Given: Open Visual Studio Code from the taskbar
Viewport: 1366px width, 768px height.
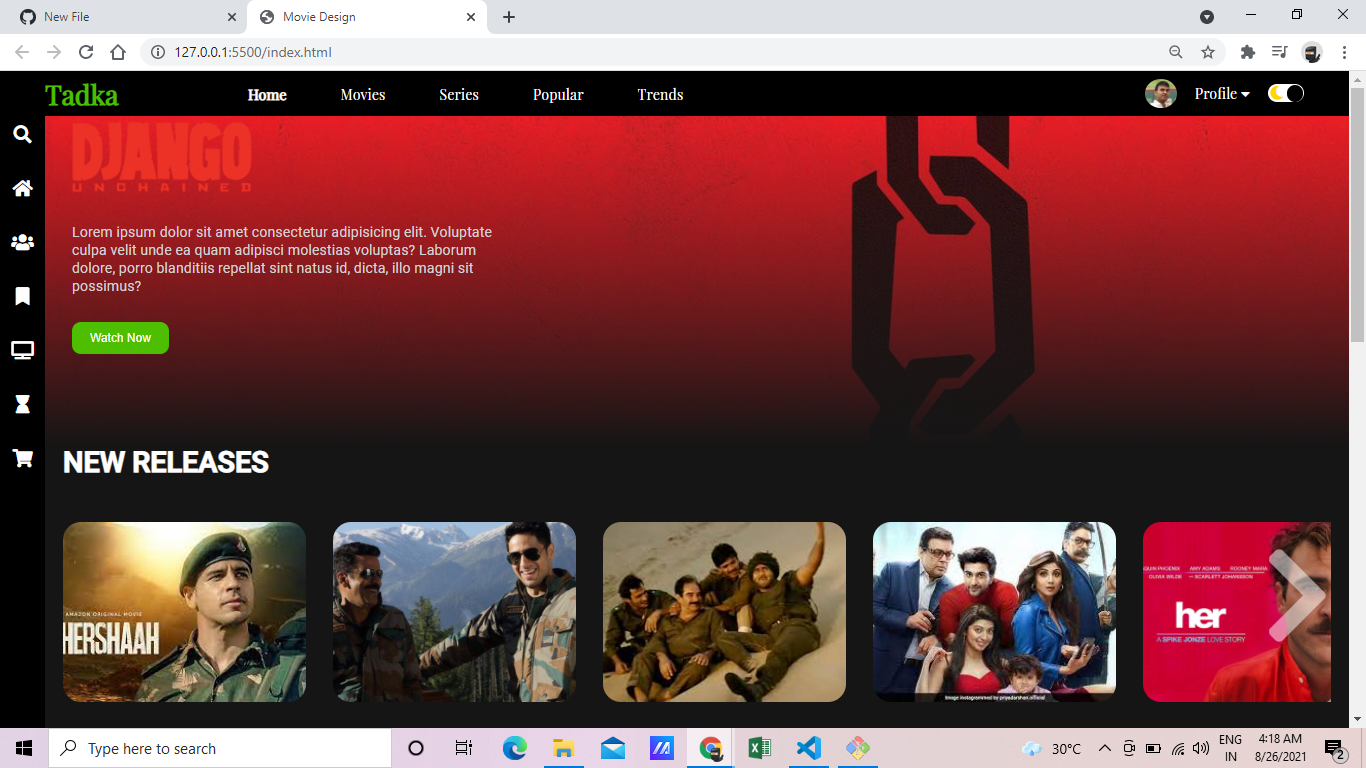Looking at the screenshot, I should [808, 748].
